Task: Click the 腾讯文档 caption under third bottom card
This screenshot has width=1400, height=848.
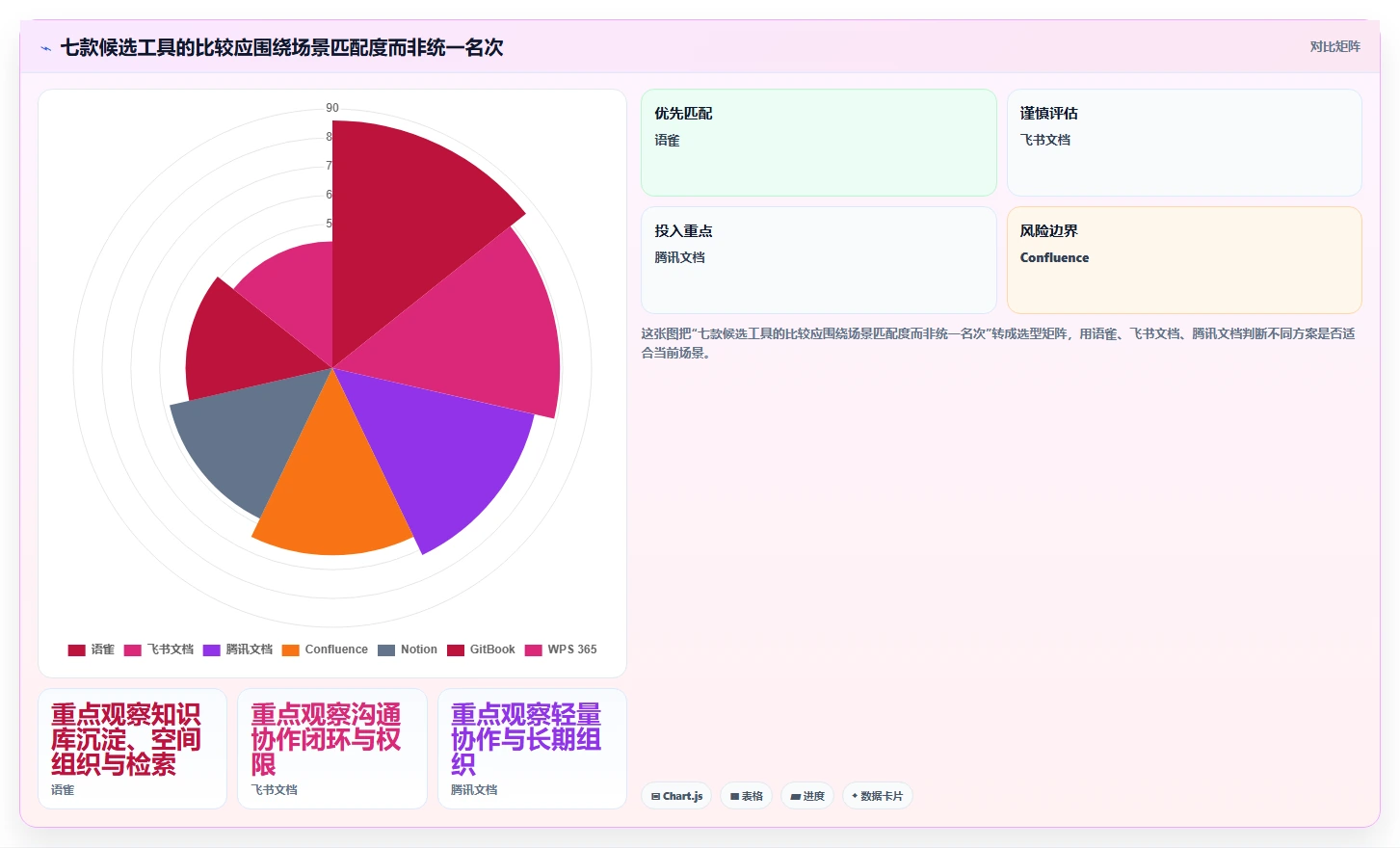Action: click(474, 789)
